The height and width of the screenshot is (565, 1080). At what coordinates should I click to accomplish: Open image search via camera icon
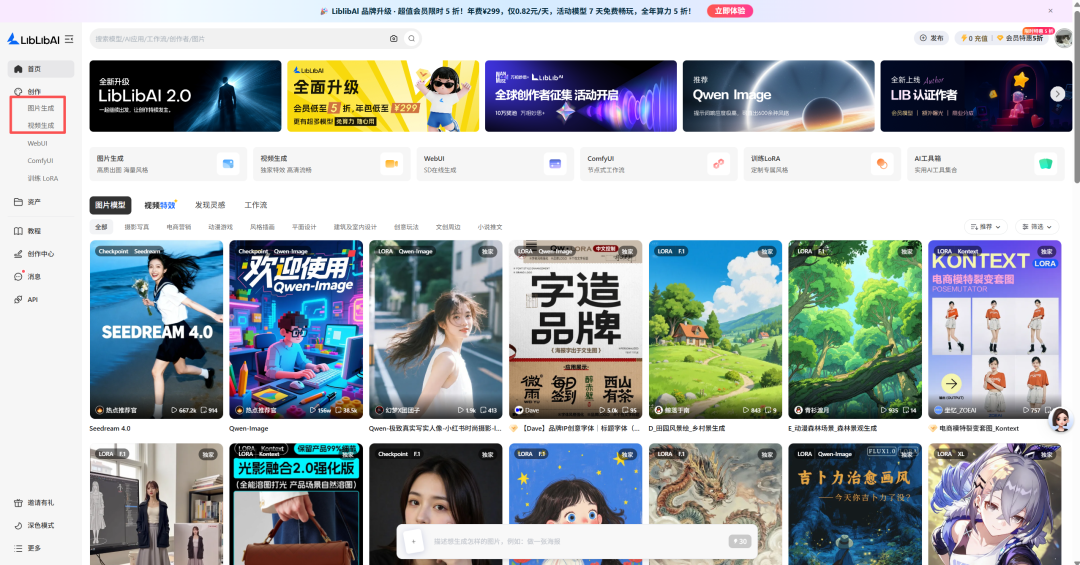pos(394,39)
